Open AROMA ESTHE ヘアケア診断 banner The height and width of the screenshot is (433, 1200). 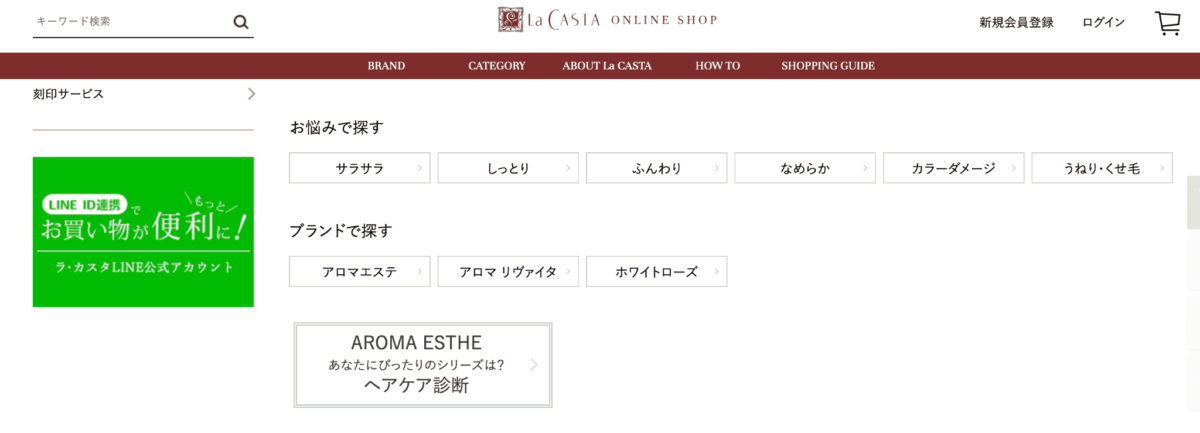[x=423, y=365]
